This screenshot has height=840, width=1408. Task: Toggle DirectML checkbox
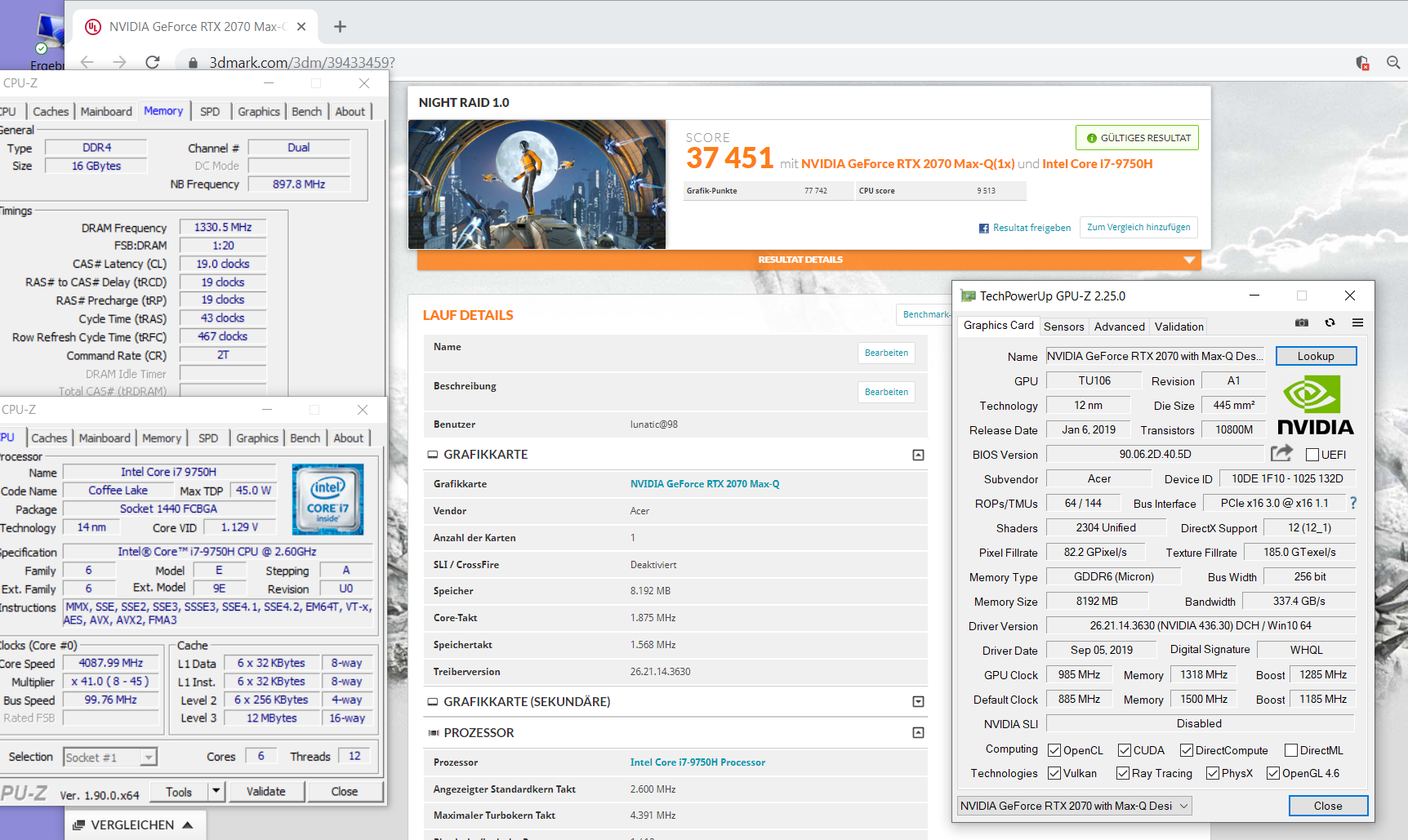click(x=1291, y=750)
